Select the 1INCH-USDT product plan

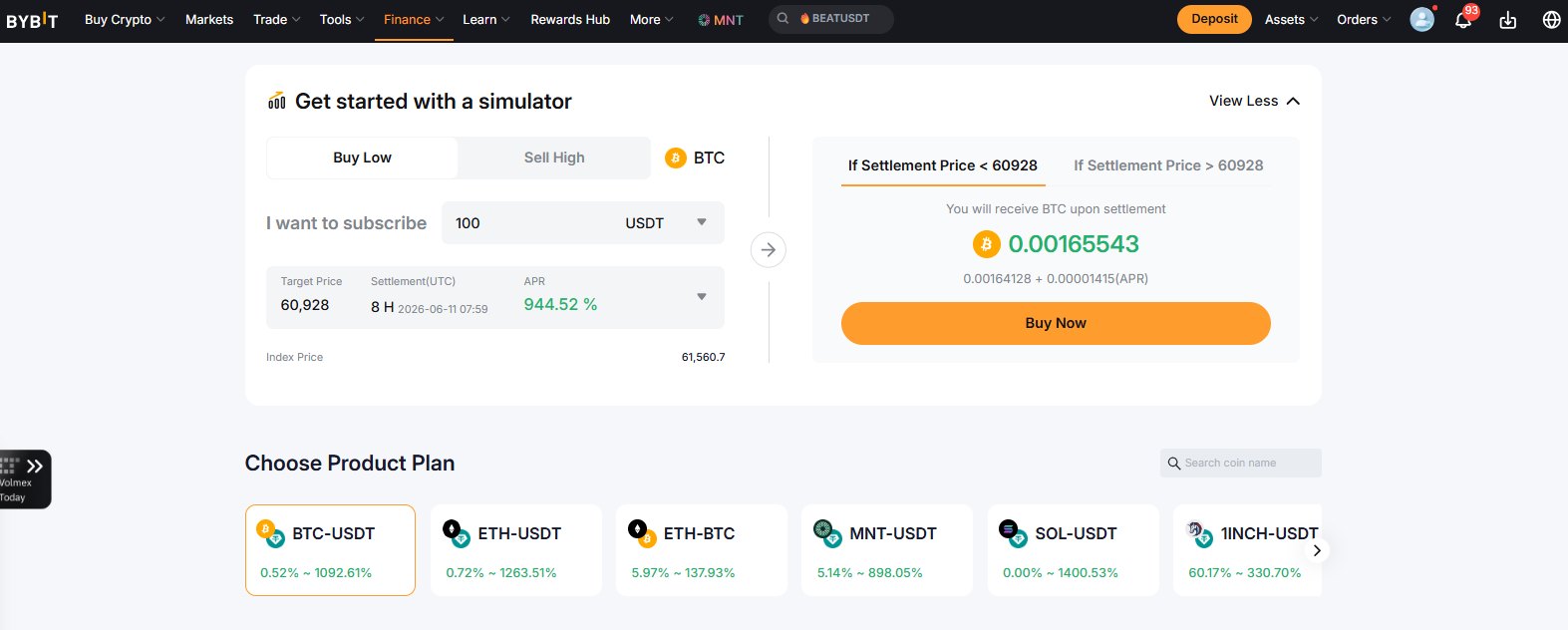point(1247,550)
